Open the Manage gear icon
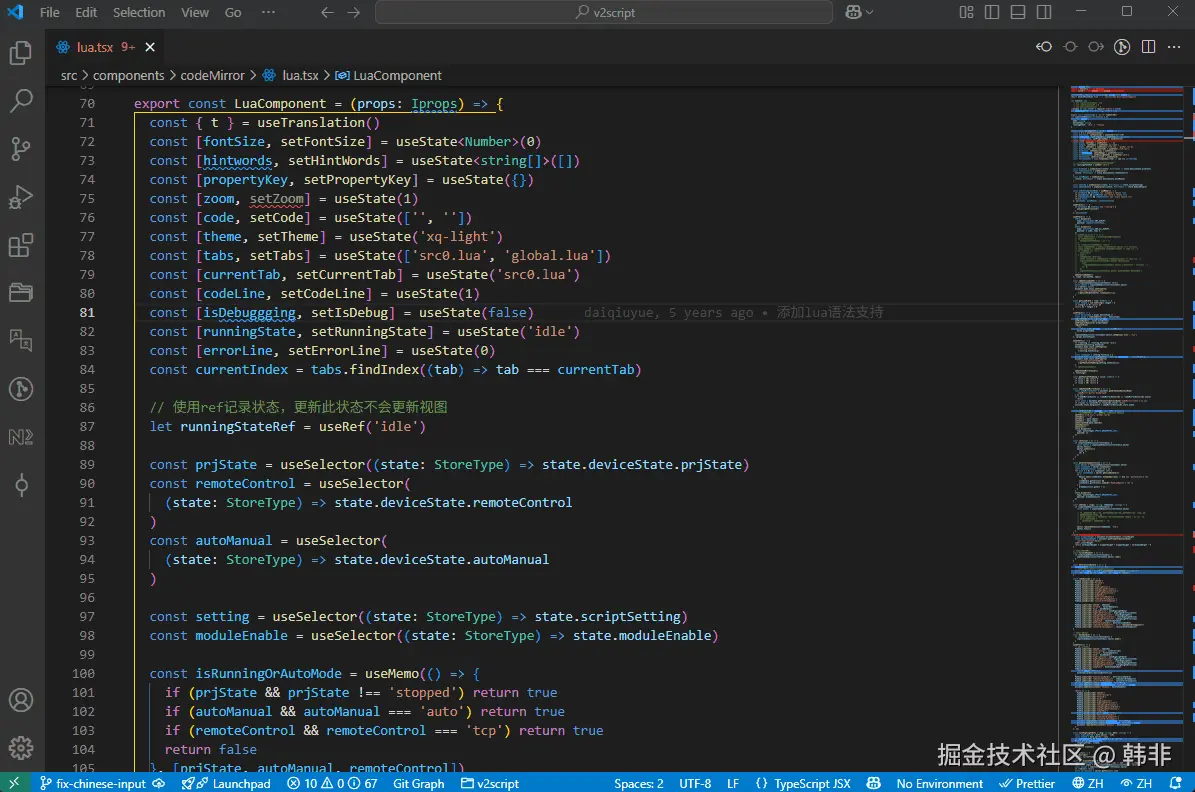 [21, 747]
